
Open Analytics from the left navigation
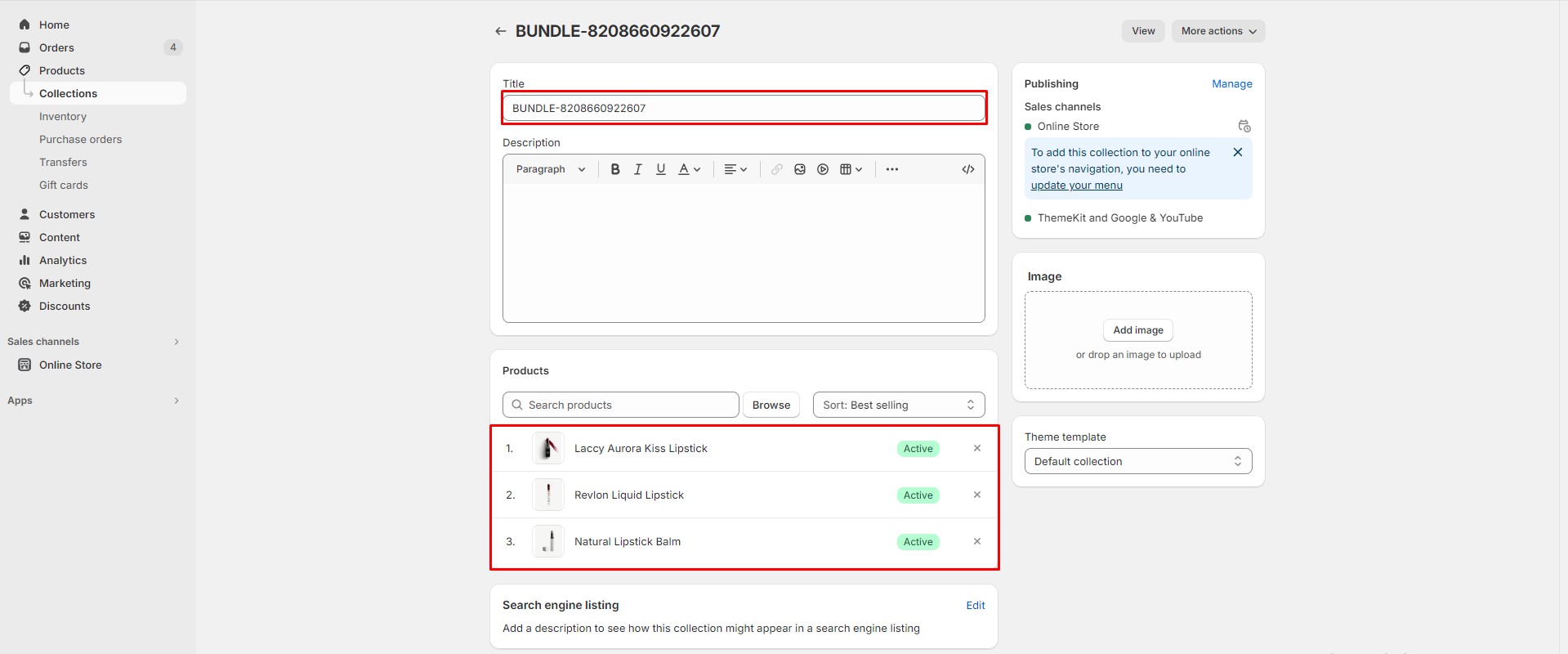click(63, 260)
